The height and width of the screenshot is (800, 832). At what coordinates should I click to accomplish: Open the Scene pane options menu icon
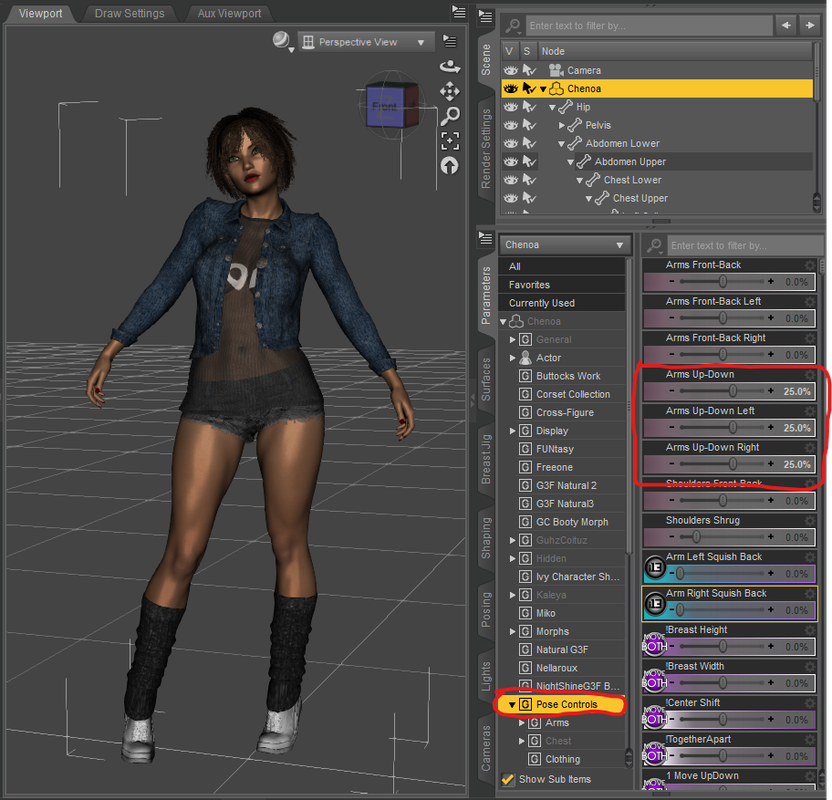tap(485, 17)
